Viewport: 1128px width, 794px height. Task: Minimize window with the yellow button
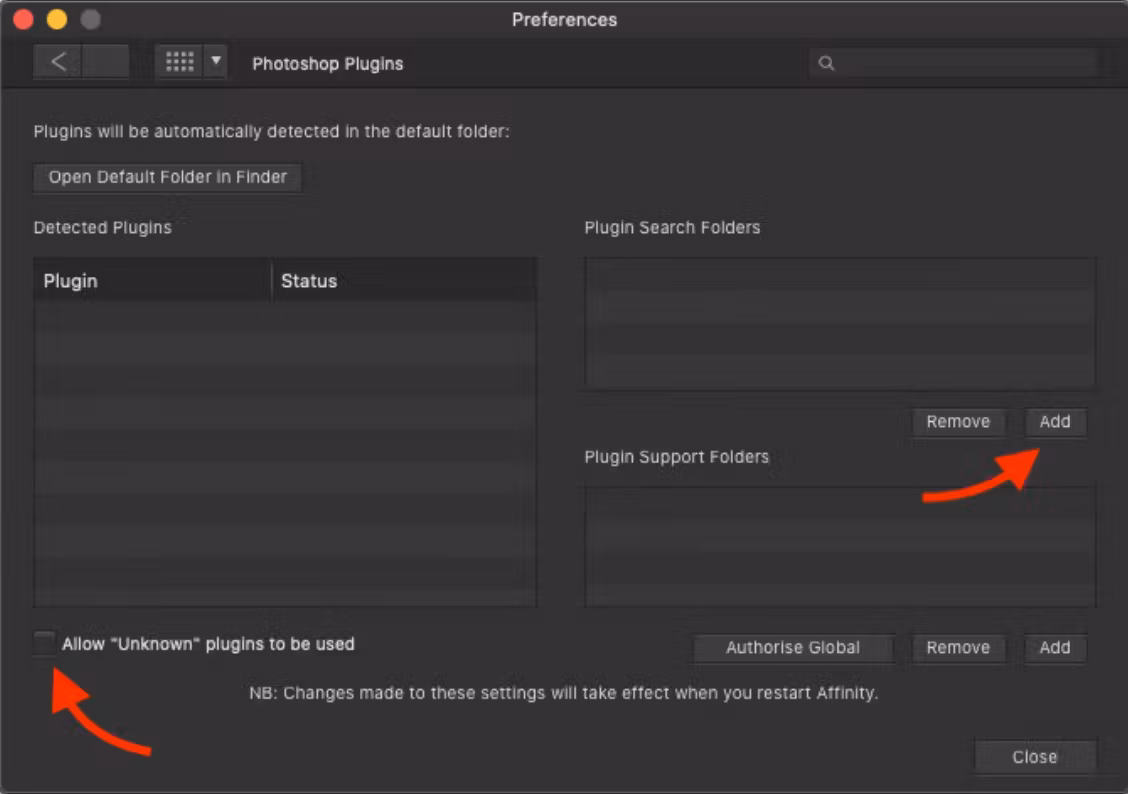click(57, 19)
